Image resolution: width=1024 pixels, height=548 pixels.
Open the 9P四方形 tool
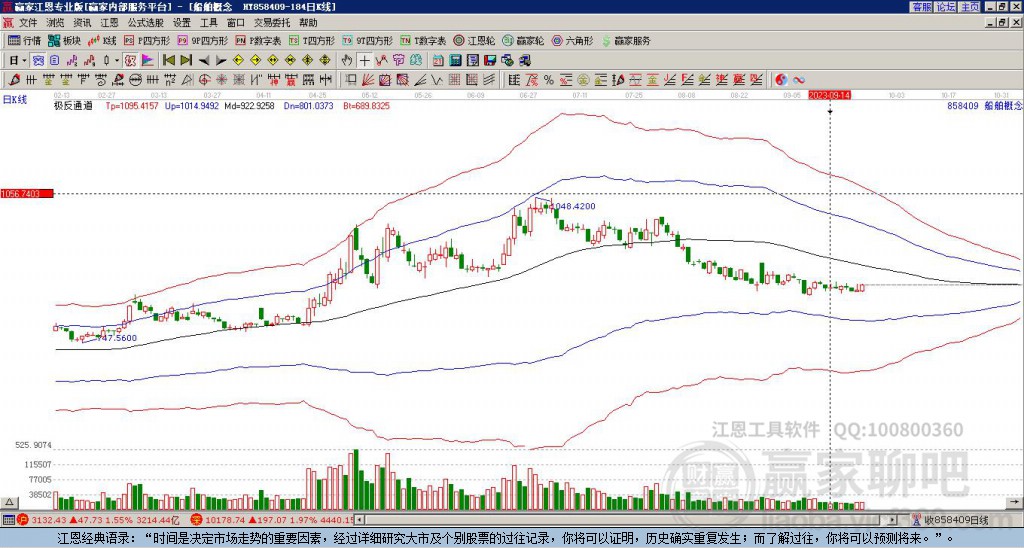click(202, 40)
